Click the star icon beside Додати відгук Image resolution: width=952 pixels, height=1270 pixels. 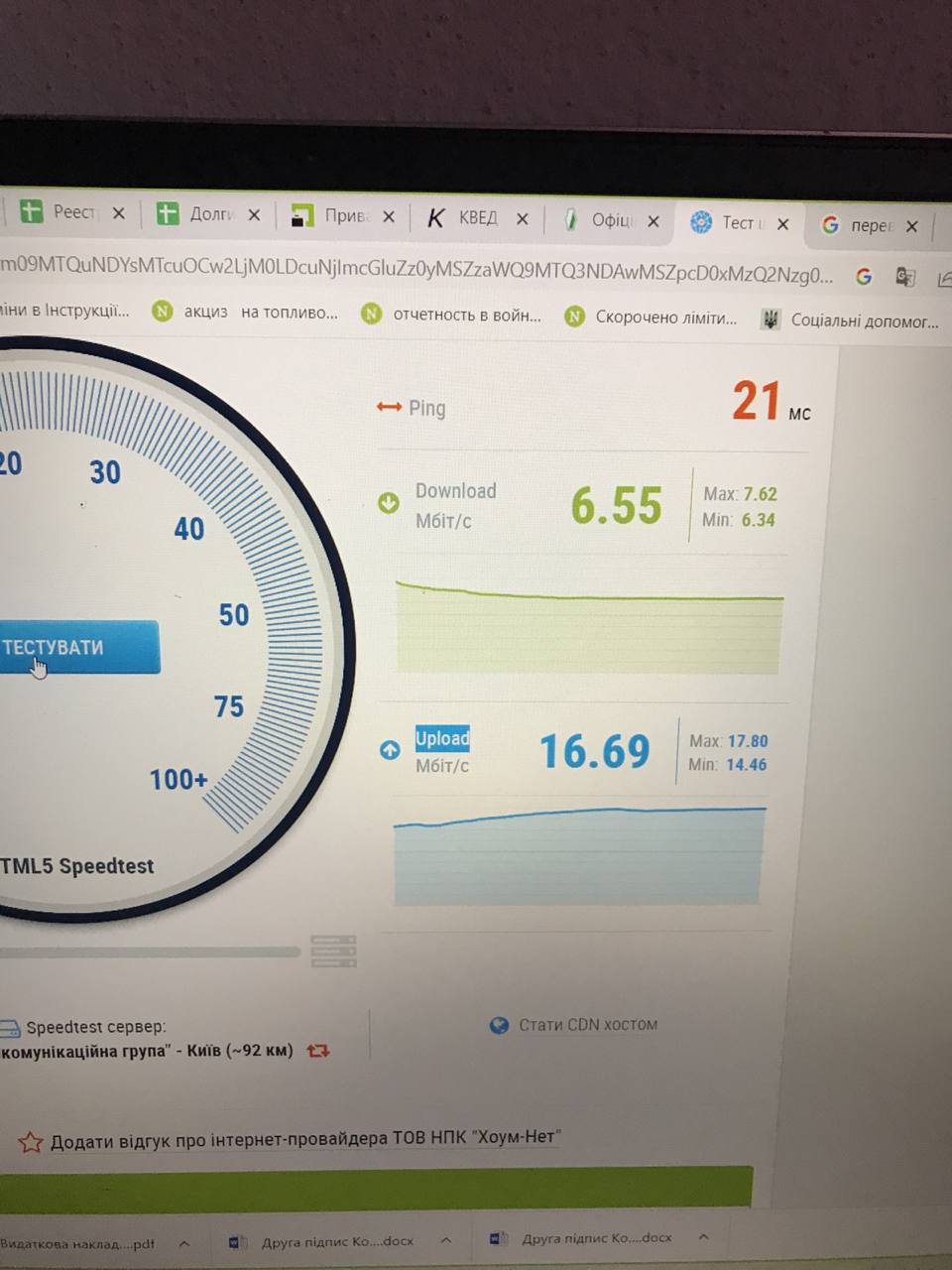30,1142
